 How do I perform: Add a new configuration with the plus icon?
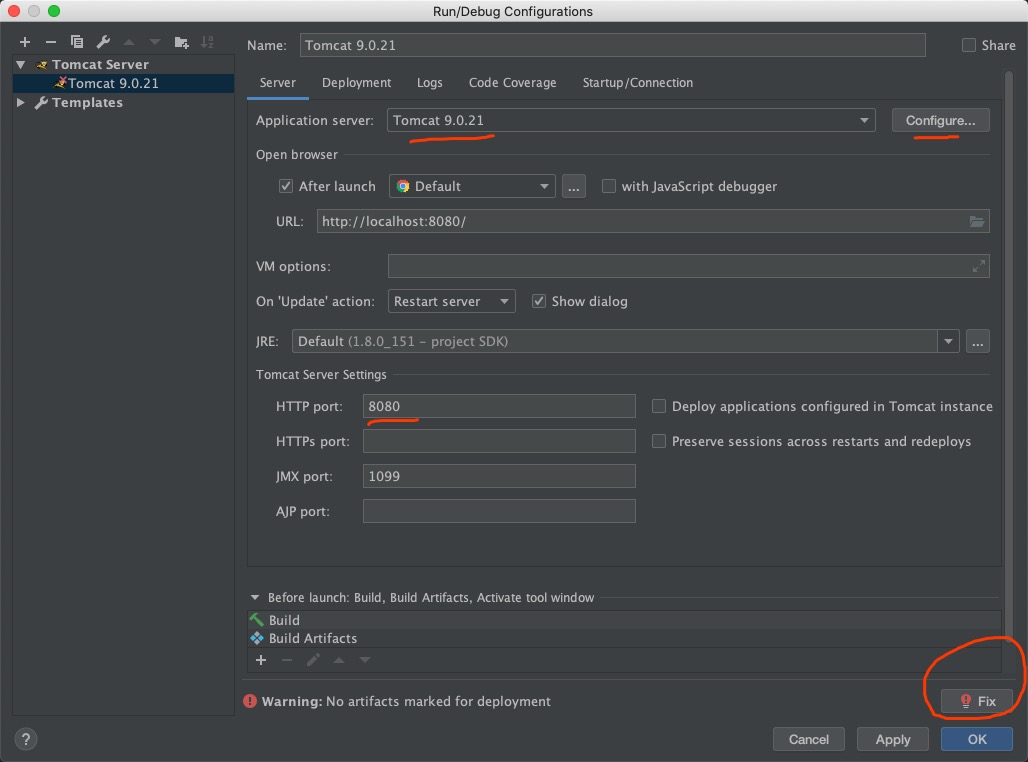(x=25, y=42)
